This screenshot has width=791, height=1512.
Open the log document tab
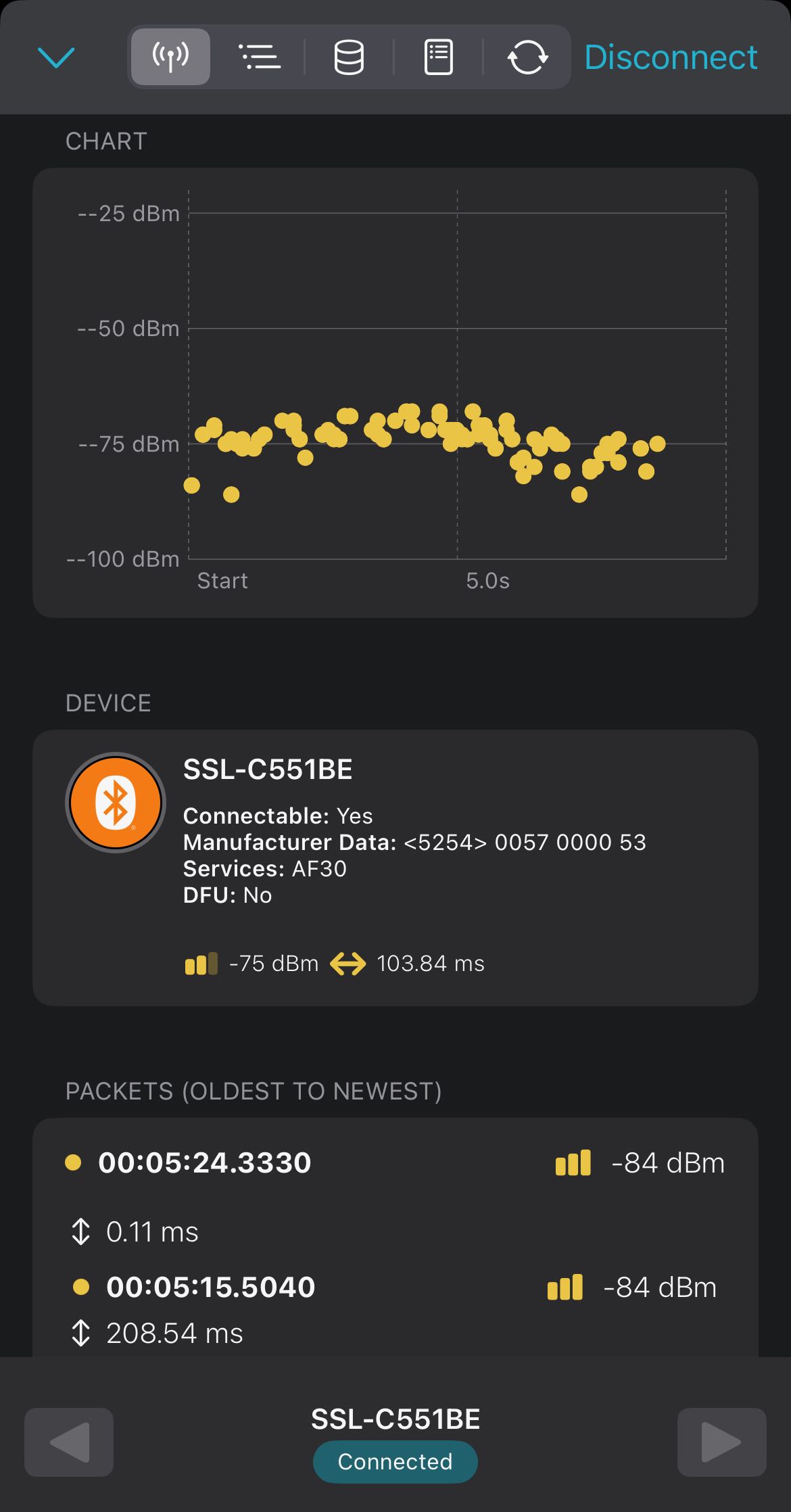(438, 57)
